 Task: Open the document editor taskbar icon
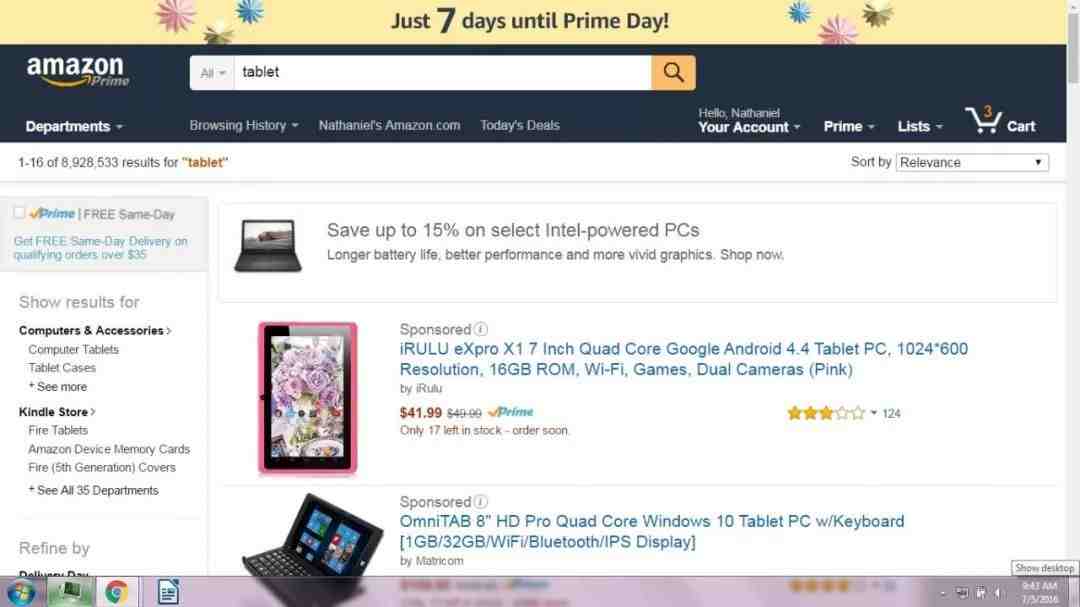[168, 592]
